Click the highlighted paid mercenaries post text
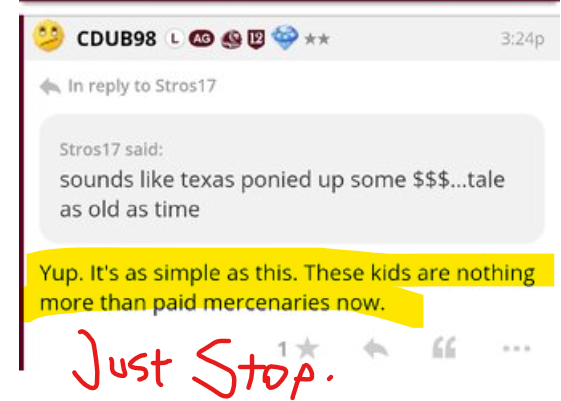This screenshot has width=561, height=401. [287, 288]
